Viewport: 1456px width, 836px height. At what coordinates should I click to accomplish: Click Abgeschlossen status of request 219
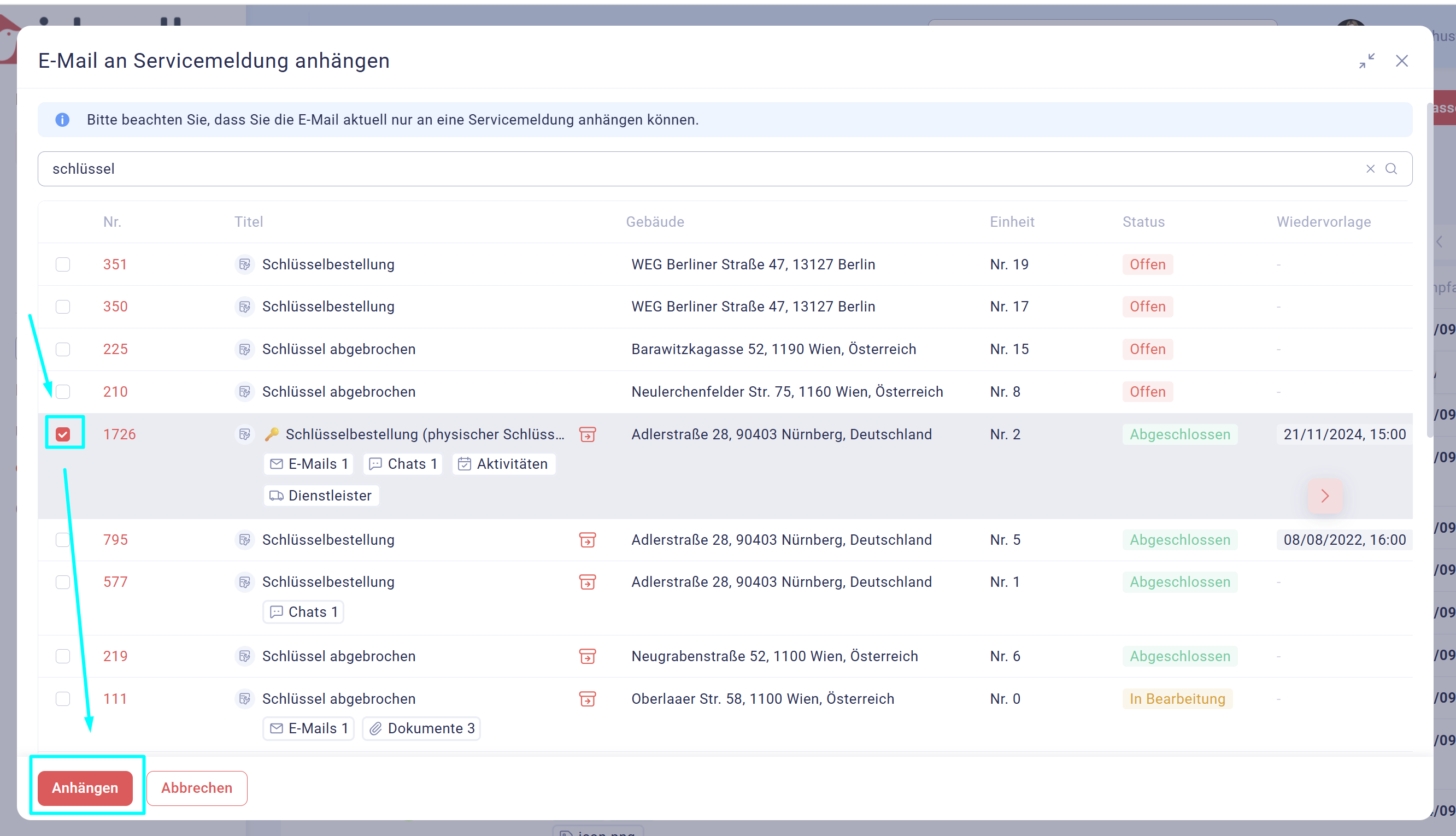pyautogui.click(x=1180, y=656)
